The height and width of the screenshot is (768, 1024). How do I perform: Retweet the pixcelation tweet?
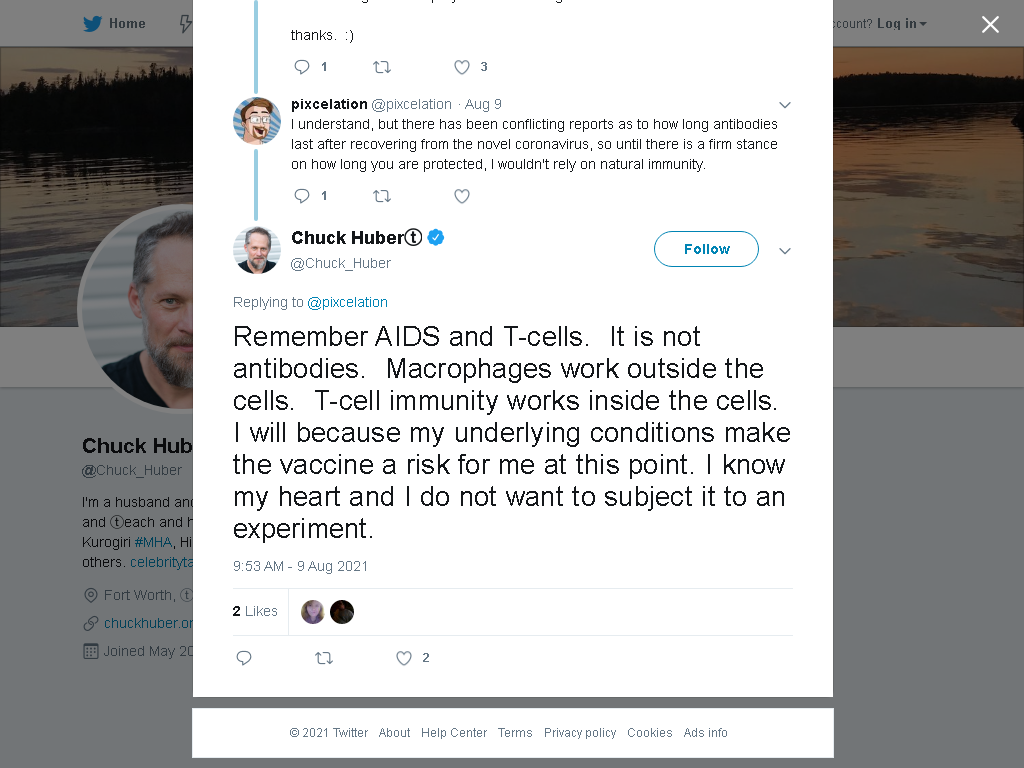click(x=382, y=196)
